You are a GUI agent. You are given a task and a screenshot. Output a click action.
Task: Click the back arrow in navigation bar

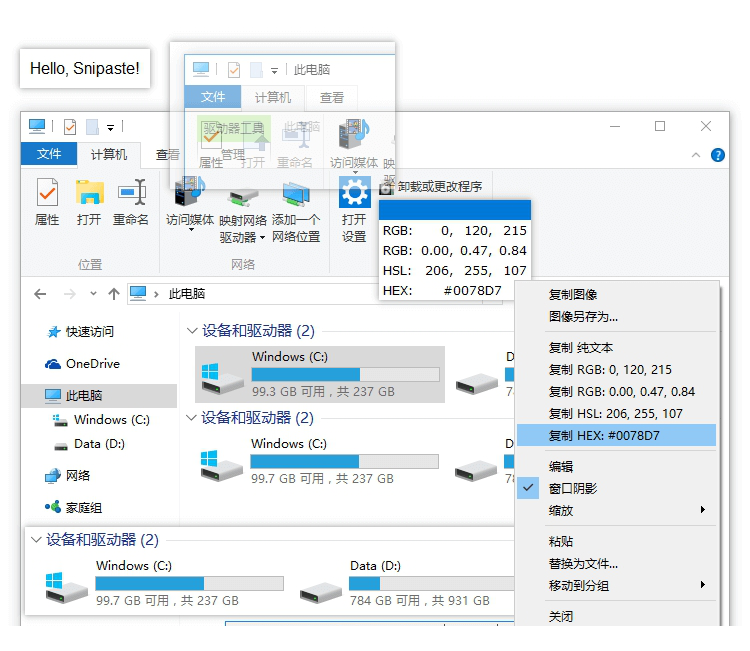[40, 294]
